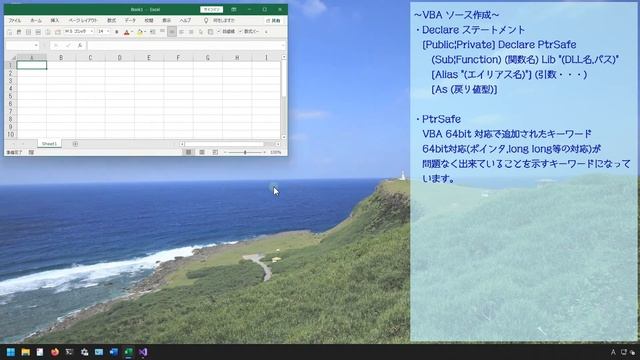Viewport: 640px width, 360px height.
Task: Toggle Bold formatting
Action: point(117,32)
